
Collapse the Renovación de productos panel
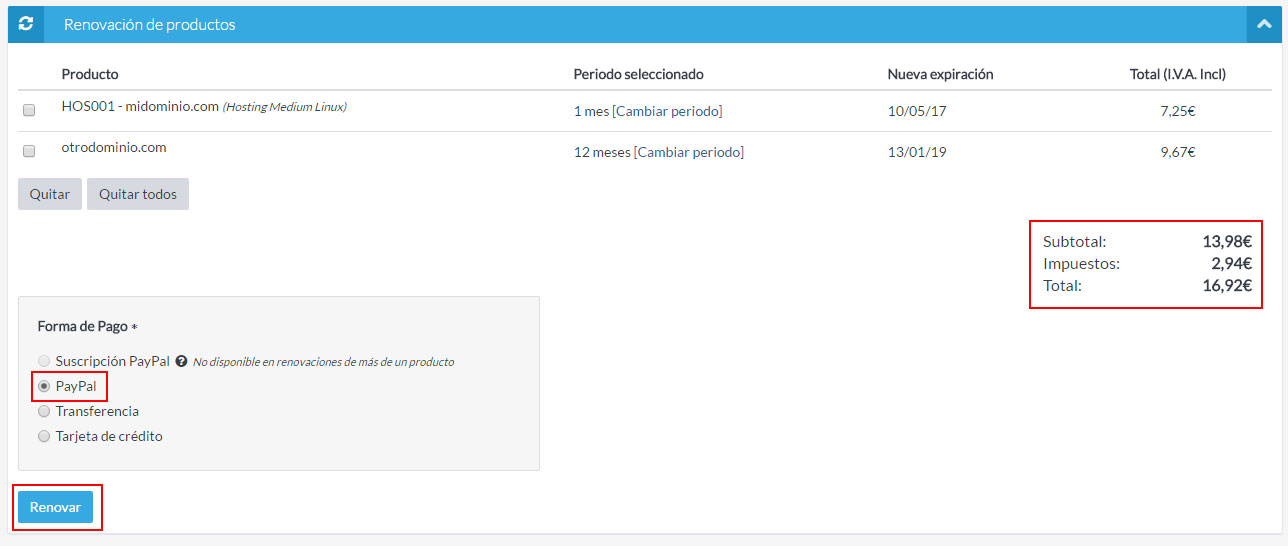[x=1264, y=24]
